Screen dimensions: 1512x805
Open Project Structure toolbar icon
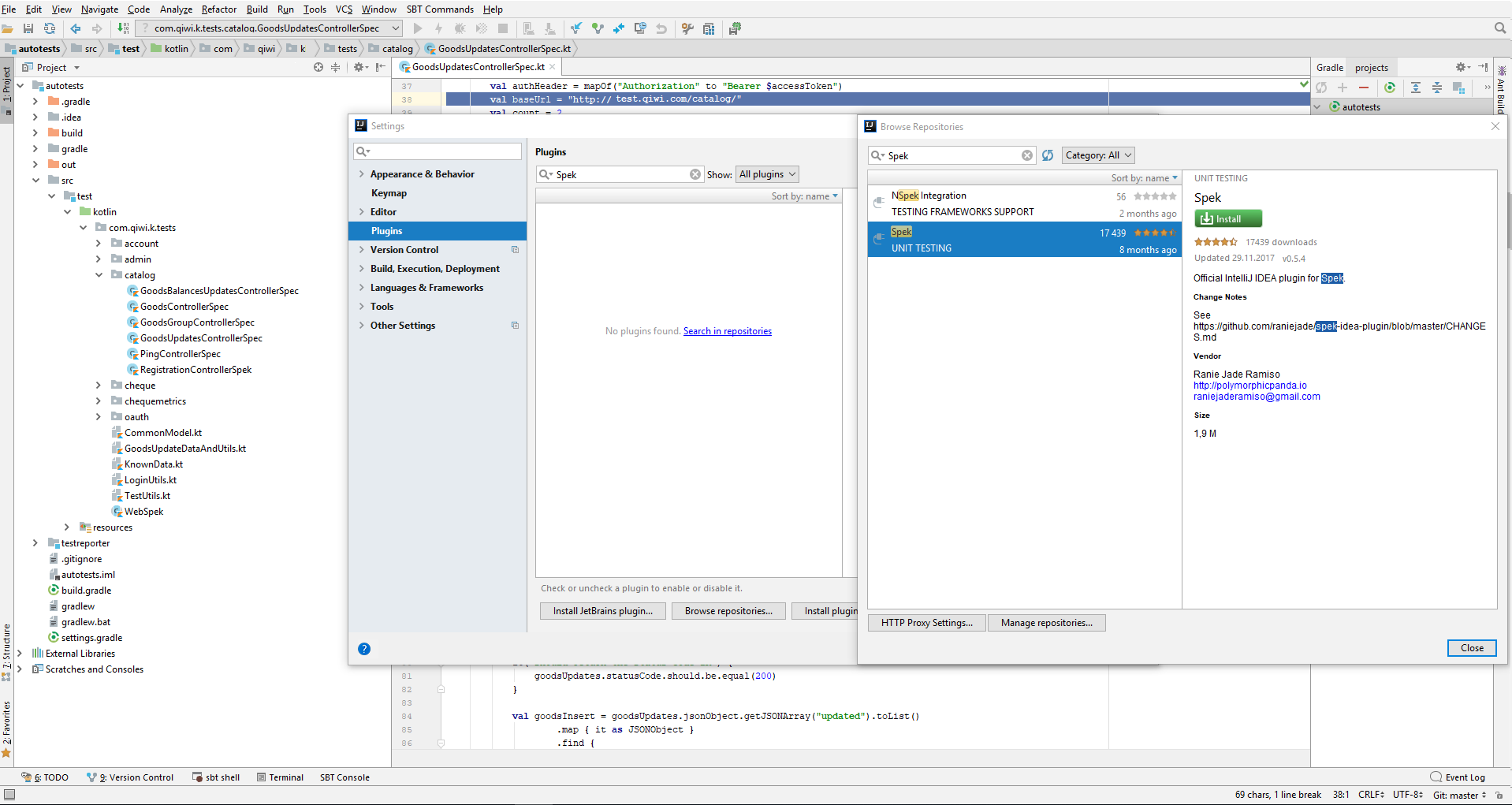(709, 28)
